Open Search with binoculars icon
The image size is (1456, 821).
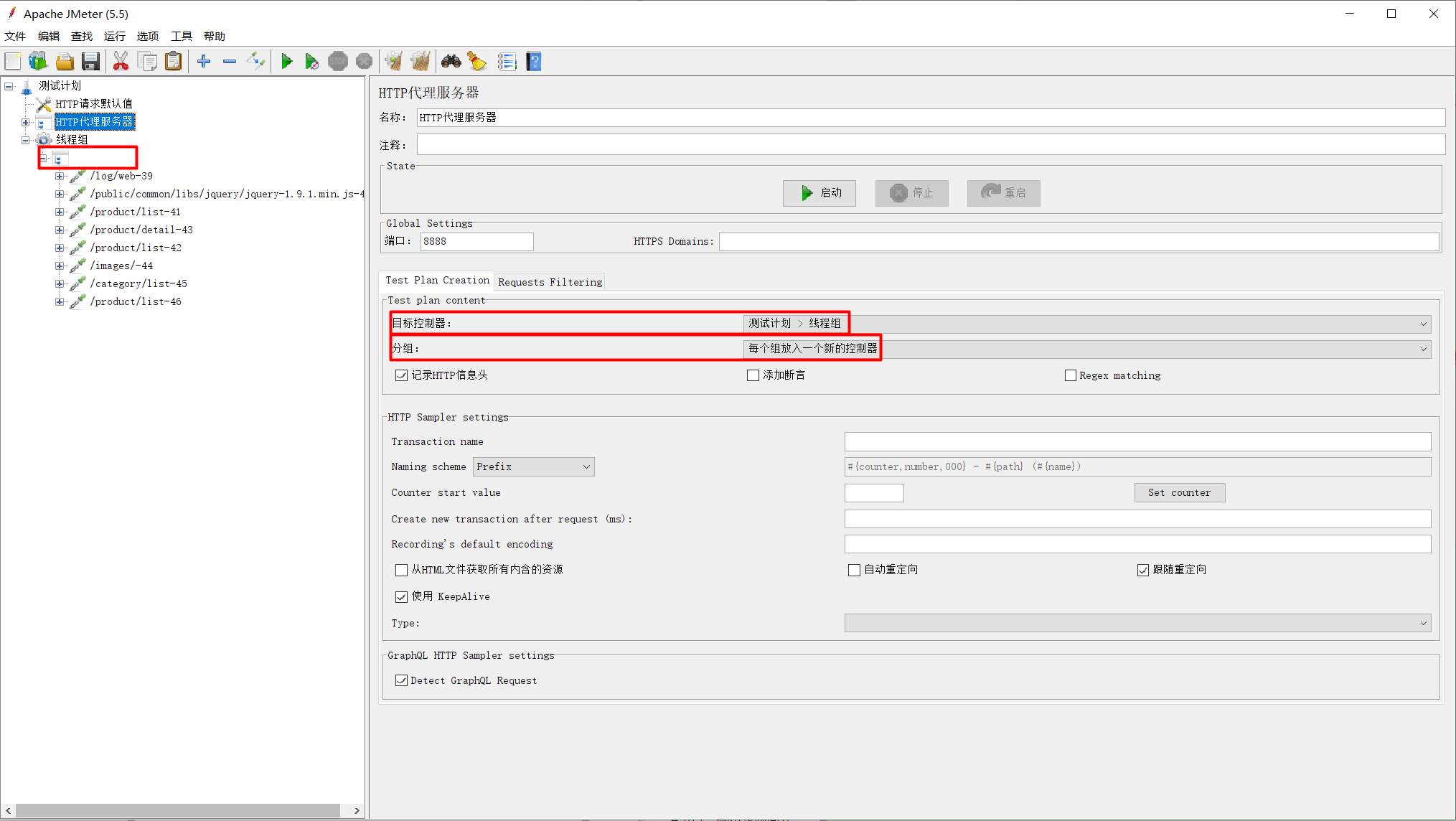[451, 62]
